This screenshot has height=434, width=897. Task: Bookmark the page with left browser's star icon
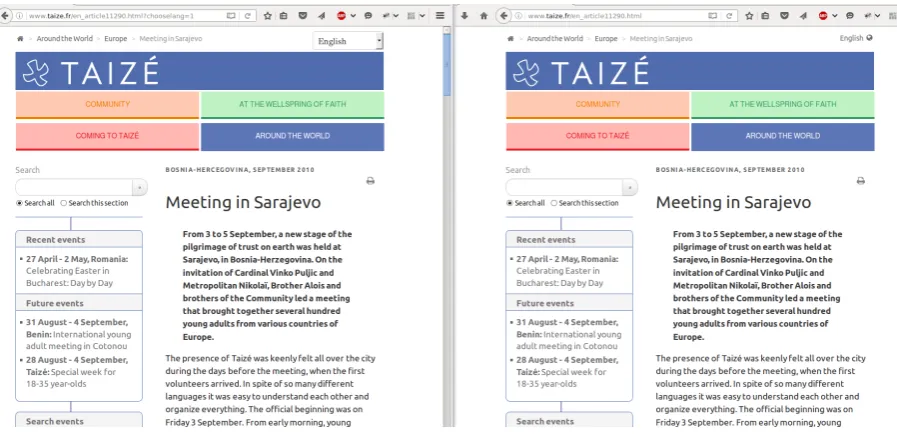click(x=268, y=16)
